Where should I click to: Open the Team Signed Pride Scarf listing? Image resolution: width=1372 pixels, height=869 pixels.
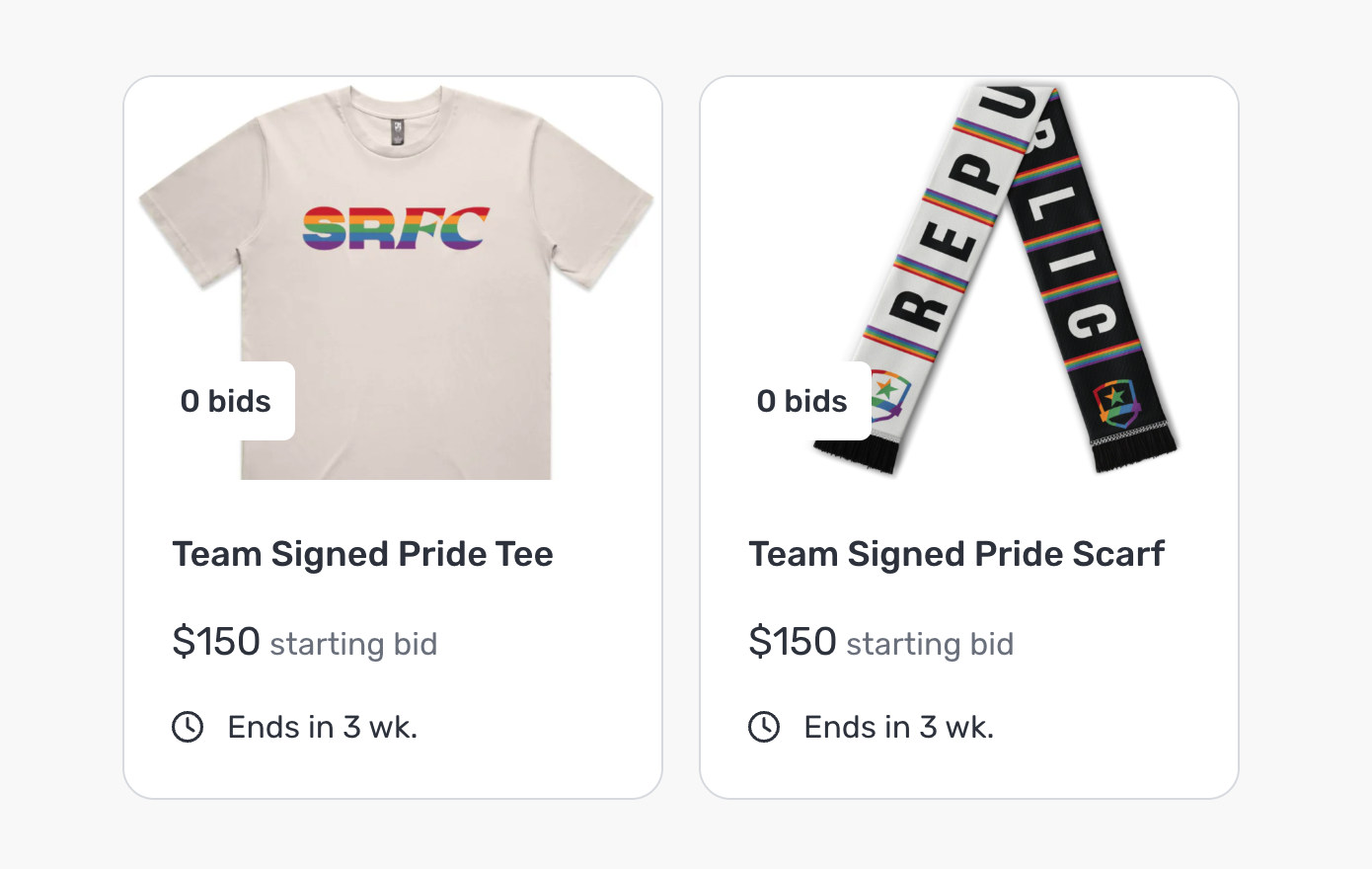point(956,554)
